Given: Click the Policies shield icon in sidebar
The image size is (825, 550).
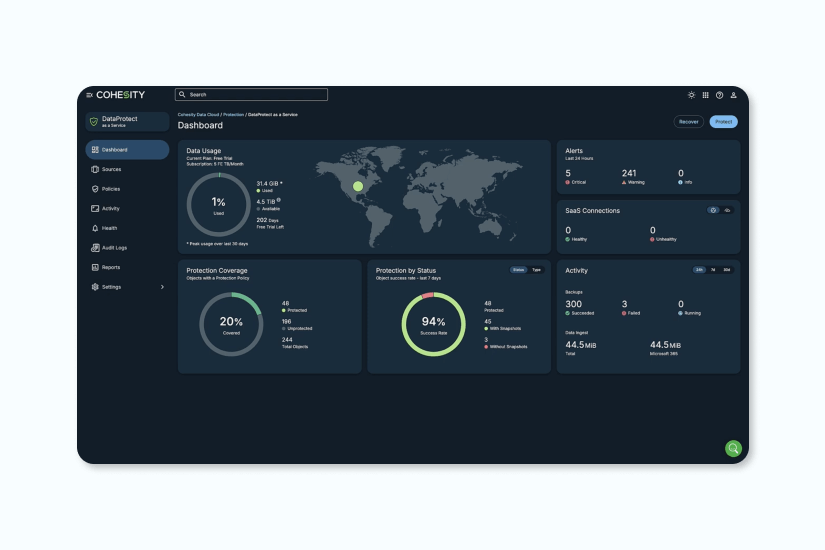Looking at the screenshot, I should (x=95, y=189).
